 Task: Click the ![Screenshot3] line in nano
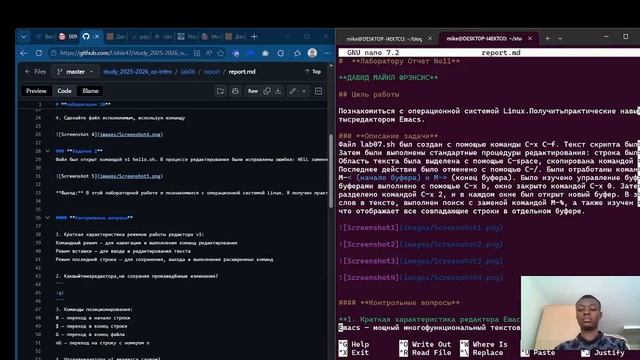pyautogui.click(x=421, y=261)
